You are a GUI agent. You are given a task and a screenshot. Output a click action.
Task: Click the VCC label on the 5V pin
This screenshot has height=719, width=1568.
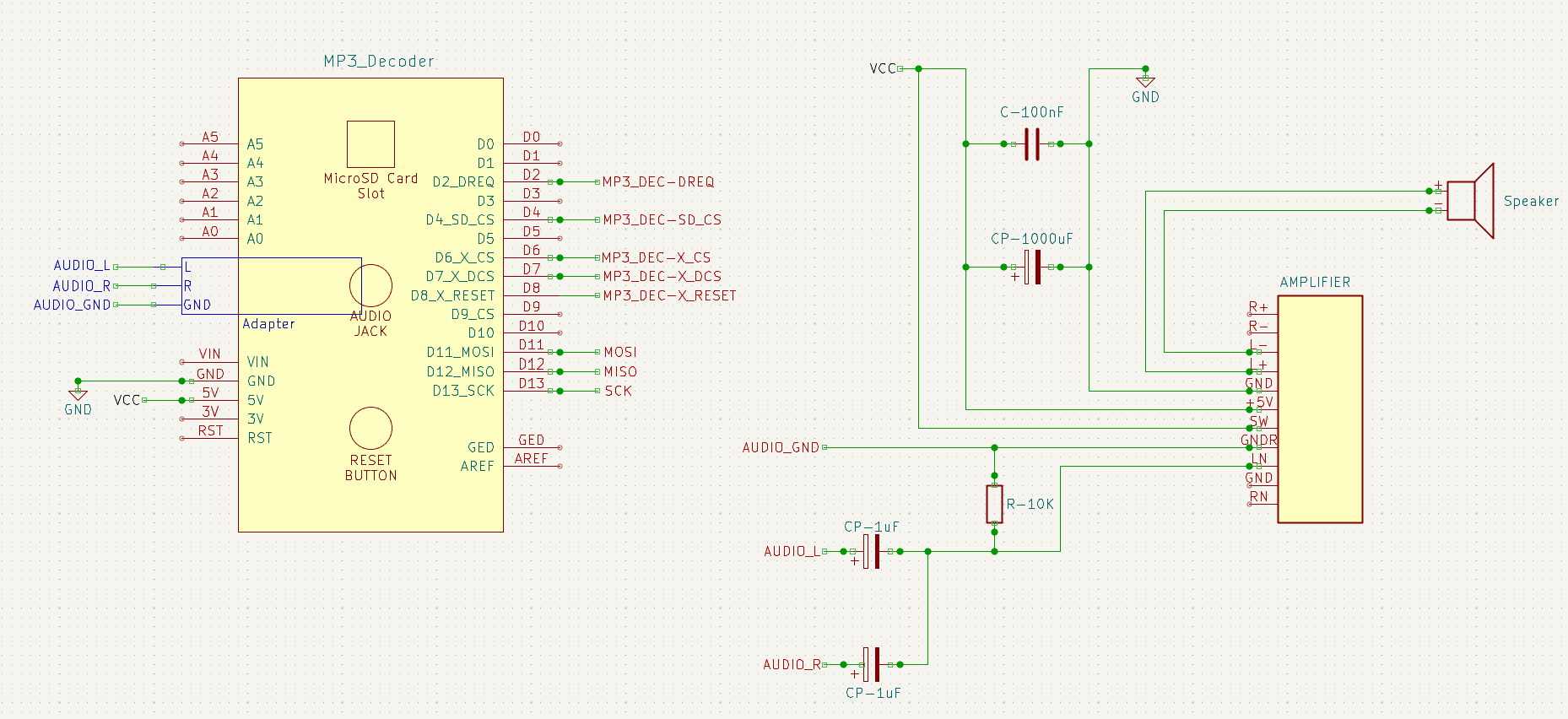[x=127, y=400]
